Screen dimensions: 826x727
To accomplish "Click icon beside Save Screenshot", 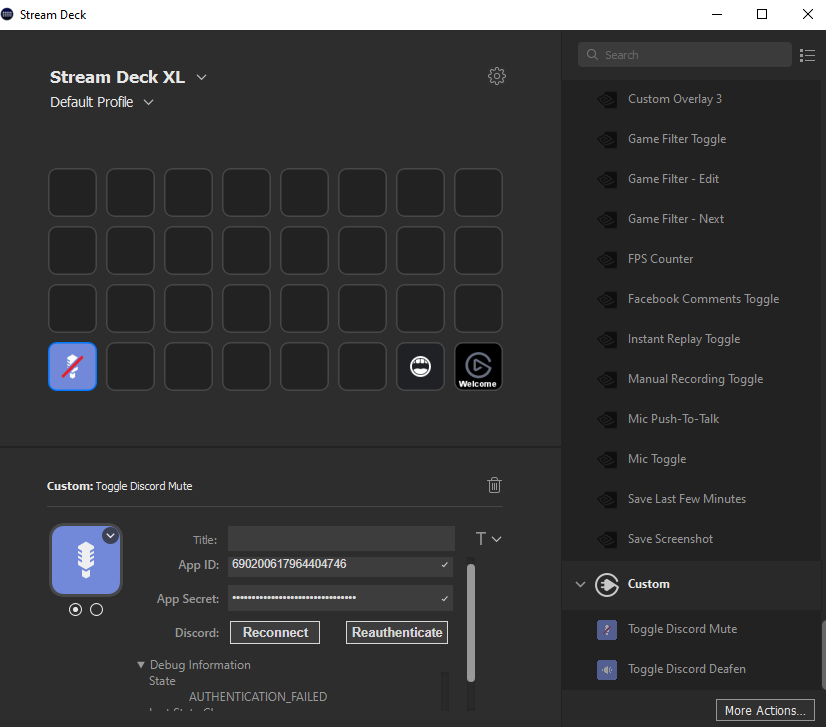I will [607, 540].
